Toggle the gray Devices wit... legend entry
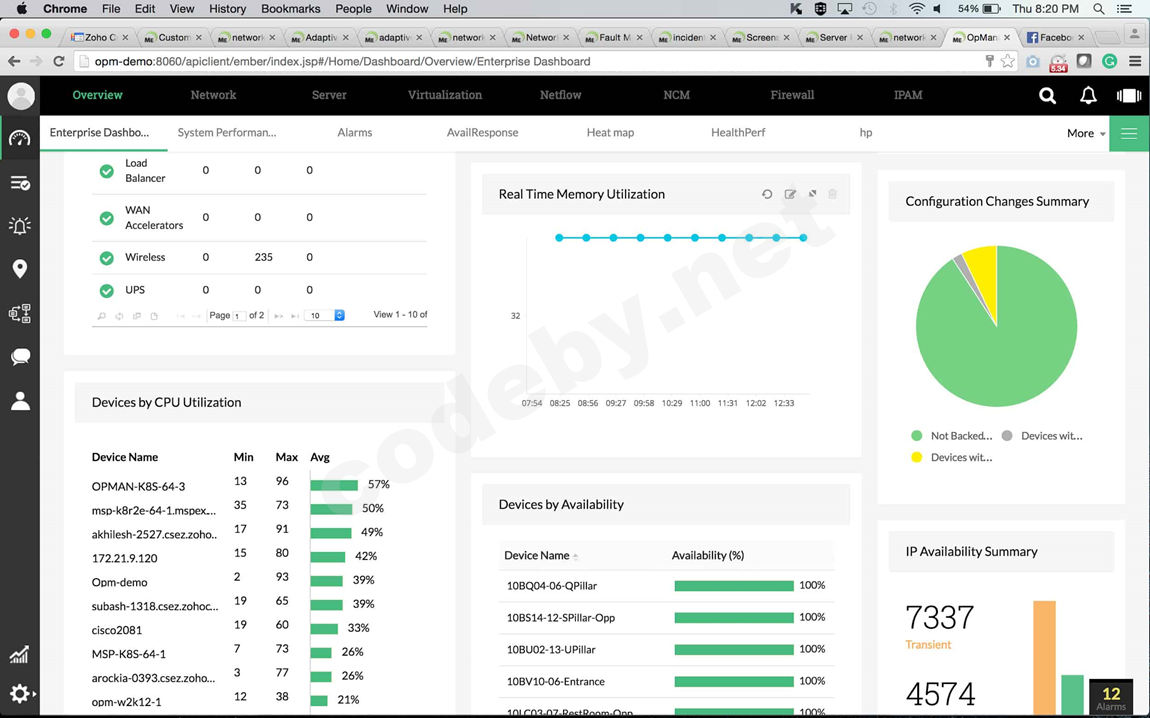Image resolution: width=1150 pixels, height=718 pixels. pyautogui.click(x=1042, y=436)
